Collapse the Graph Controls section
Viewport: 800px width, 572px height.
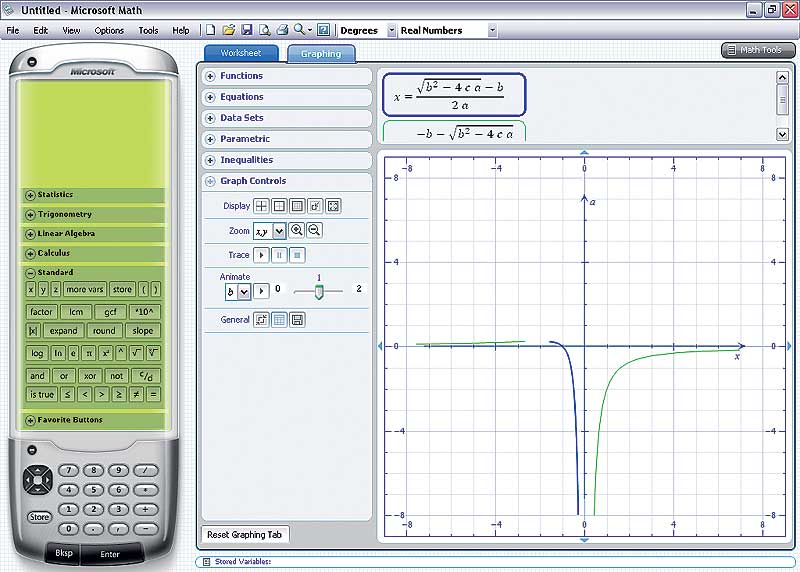point(210,181)
